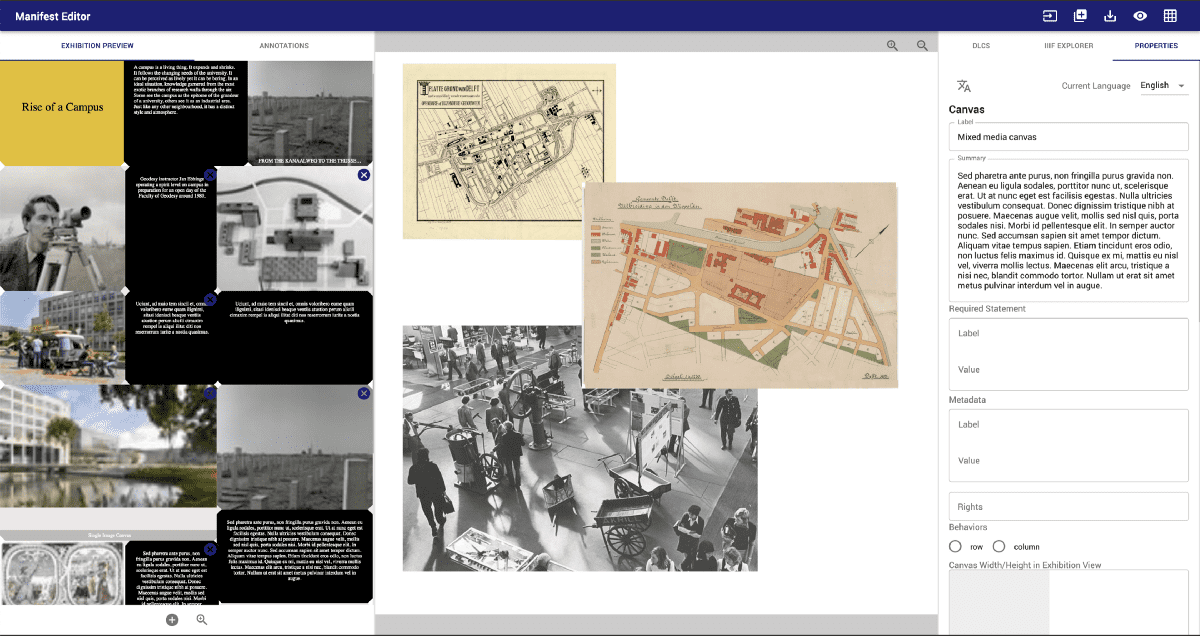Select the 'Rise of a Campus' yellow tile
Image resolution: width=1200 pixels, height=636 pixels.
pyautogui.click(x=62, y=108)
